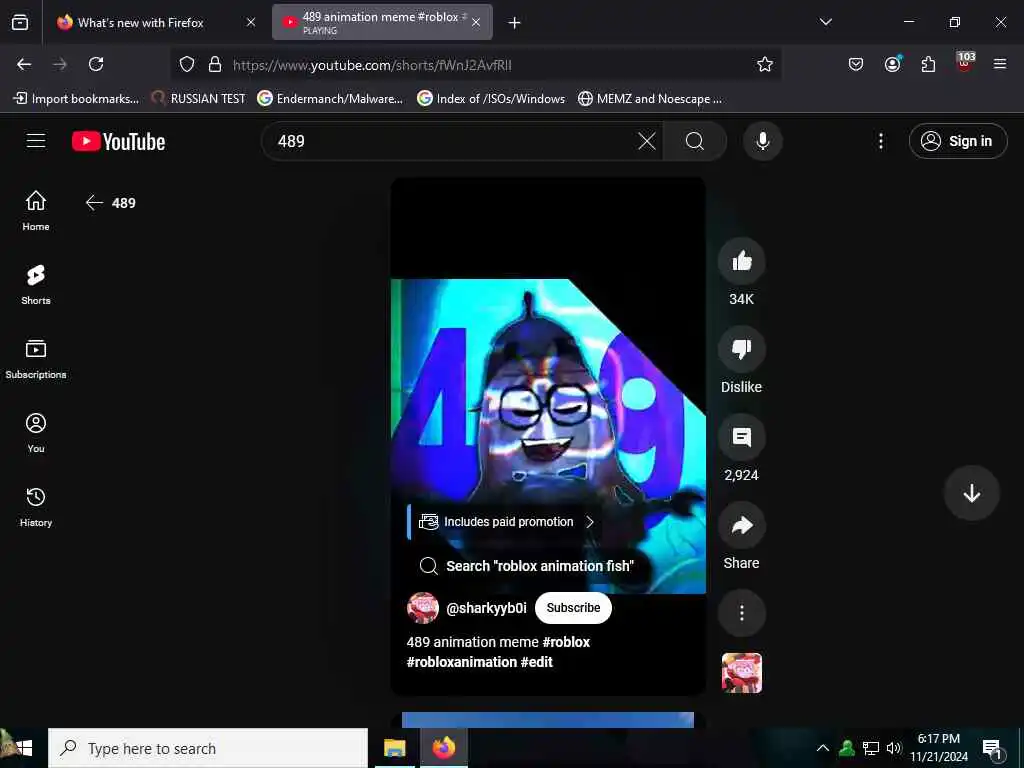Open MEMZ and Noescape bookmark
Screen dimensions: 1024x768
tap(650, 99)
